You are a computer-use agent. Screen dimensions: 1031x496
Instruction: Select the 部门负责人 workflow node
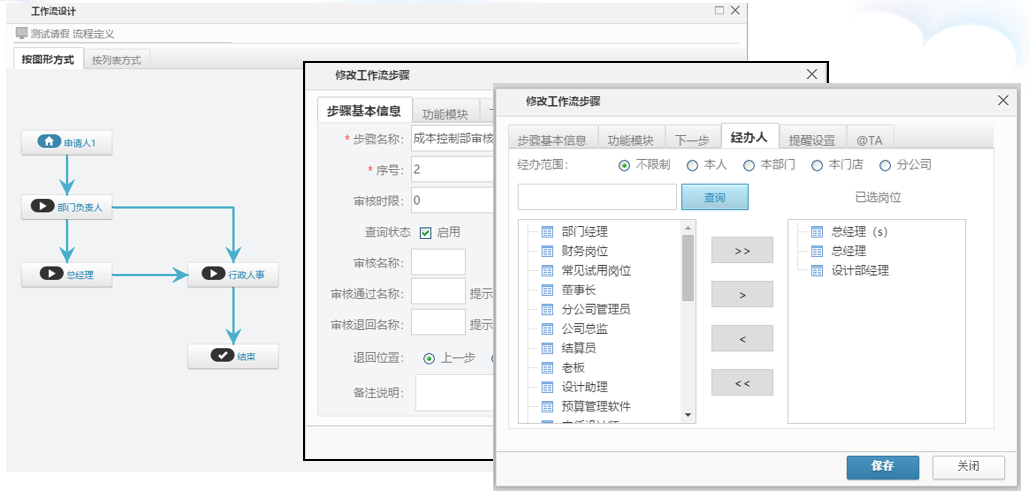67,207
